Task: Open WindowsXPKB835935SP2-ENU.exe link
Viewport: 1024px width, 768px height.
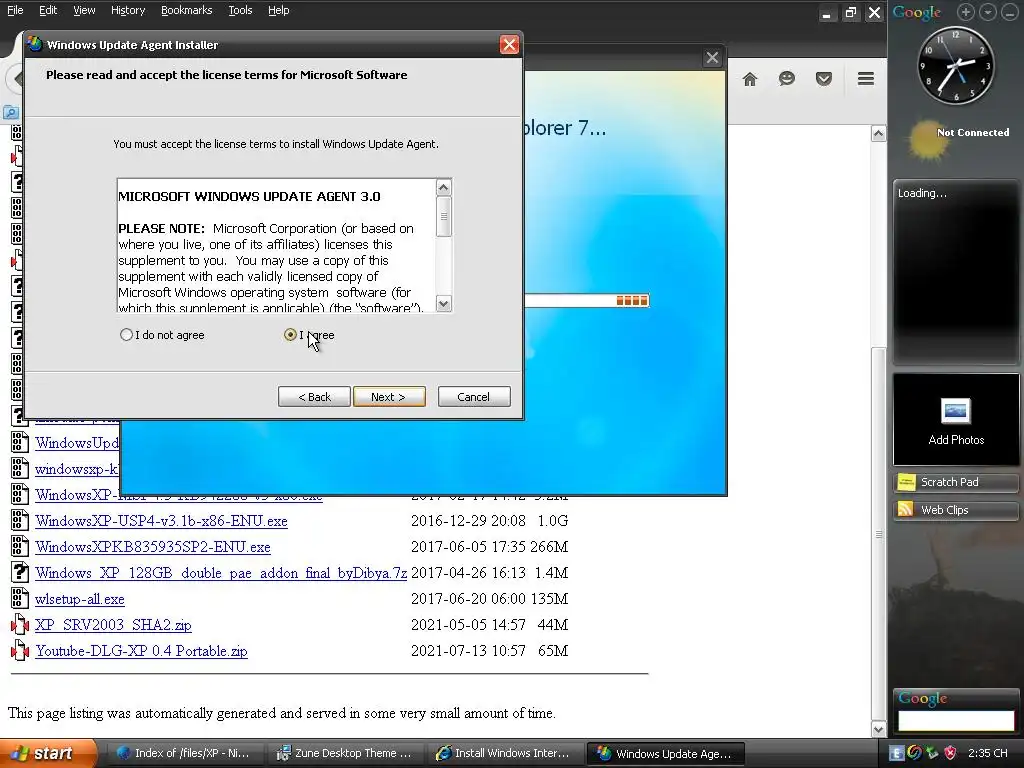Action: click(x=153, y=547)
